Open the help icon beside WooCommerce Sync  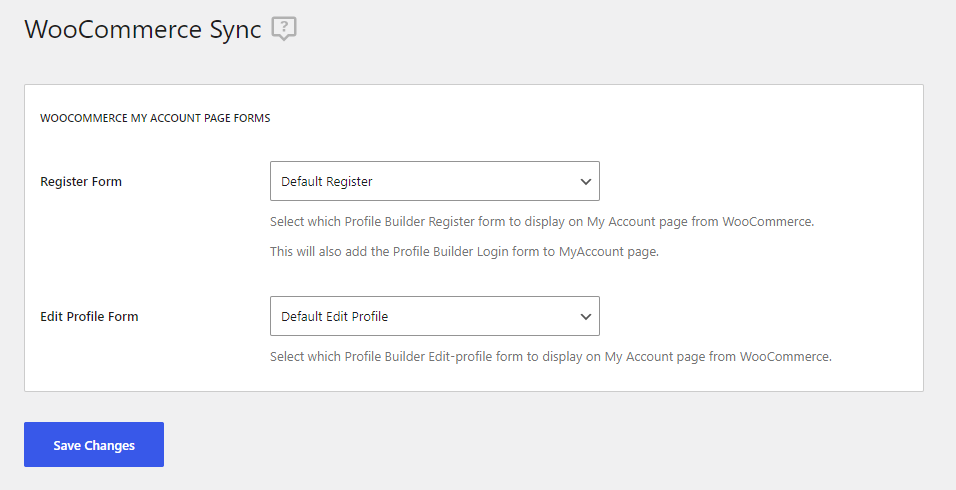click(x=284, y=29)
